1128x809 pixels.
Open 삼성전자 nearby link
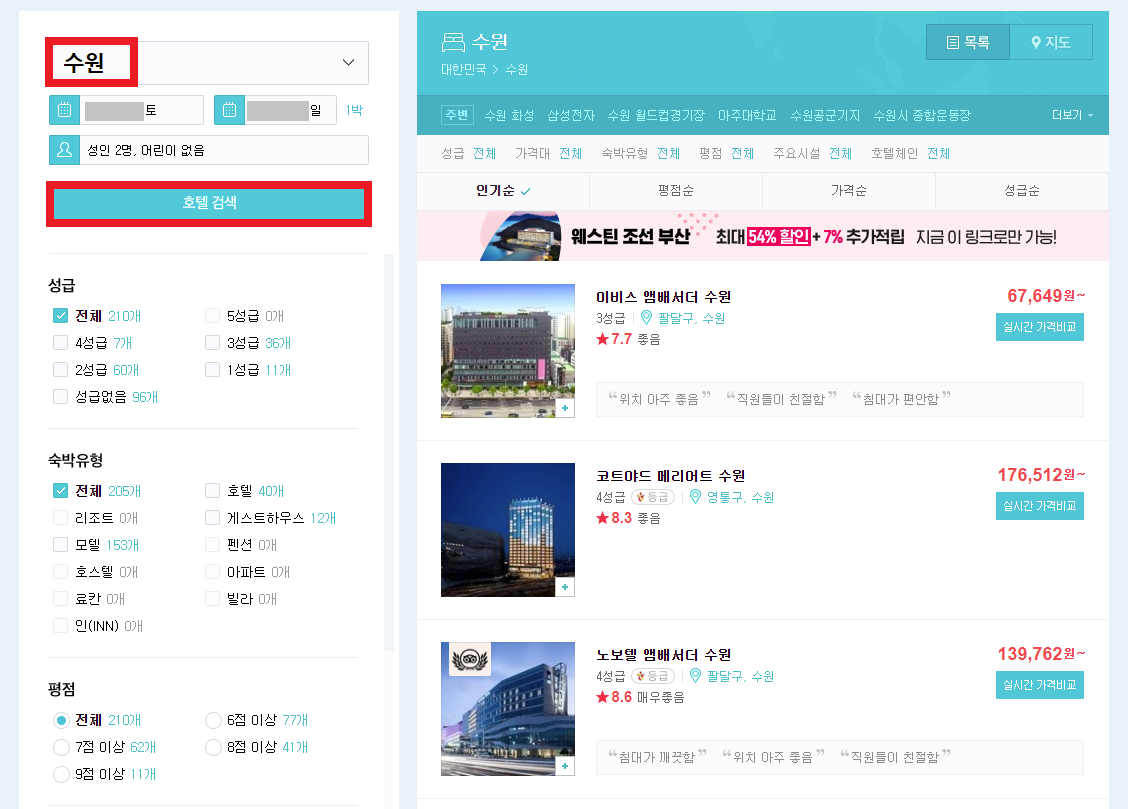point(571,115)
